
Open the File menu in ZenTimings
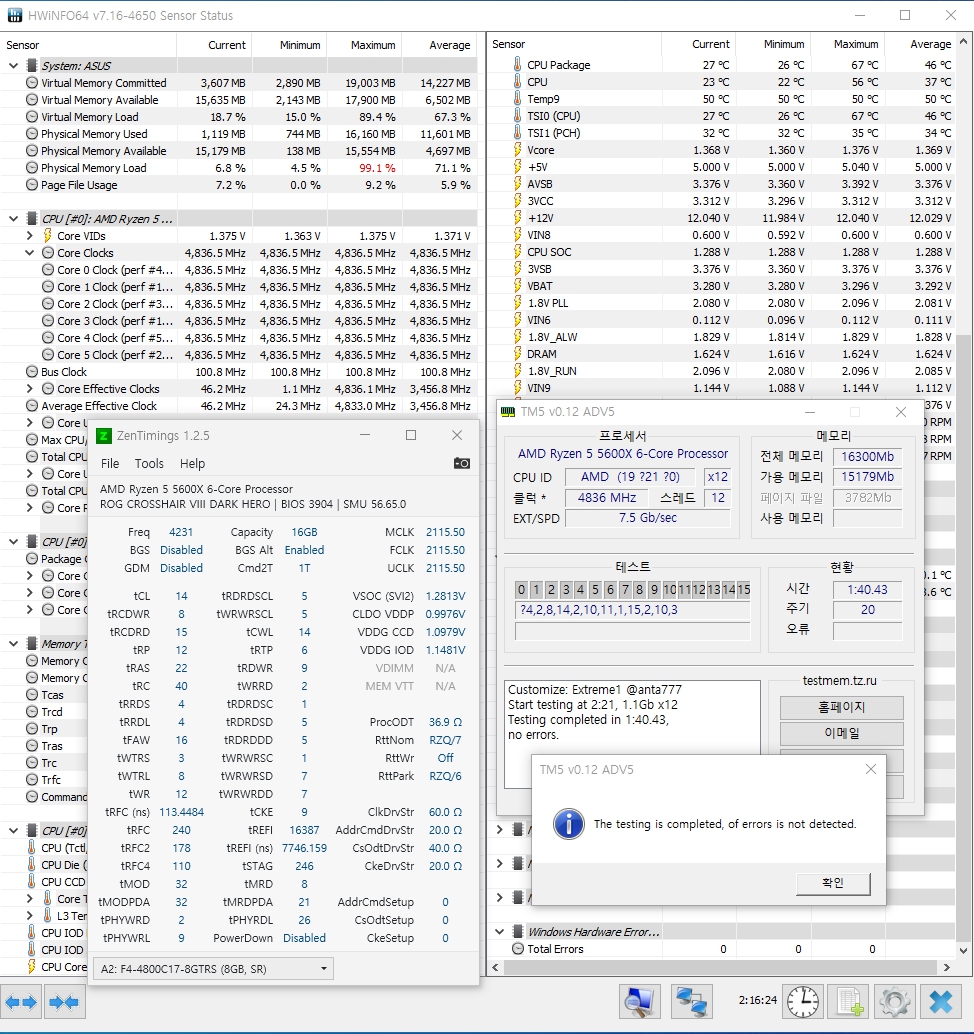pyautogui.click(x=110, y=464)
